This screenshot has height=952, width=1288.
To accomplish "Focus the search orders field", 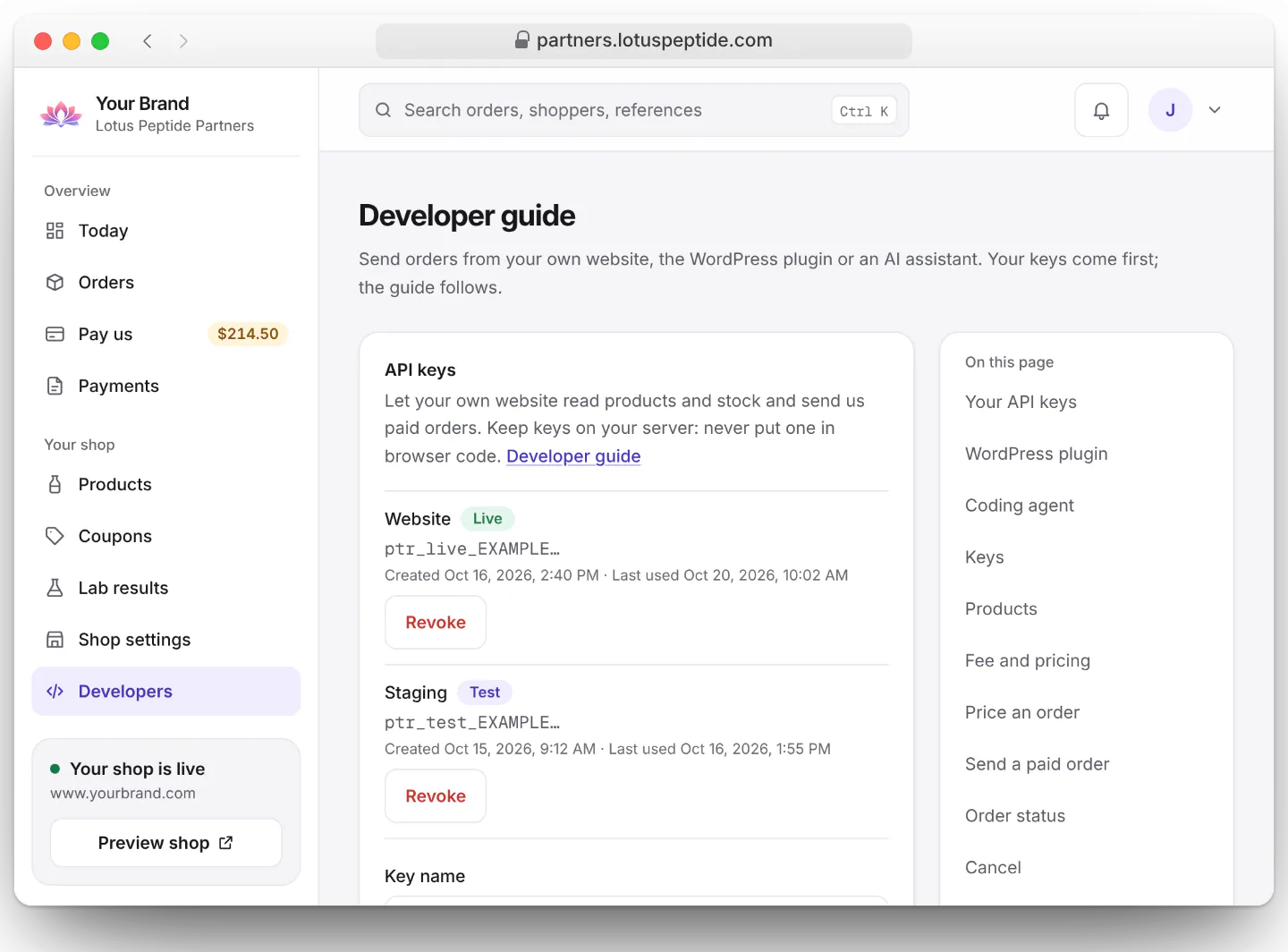I will 634,110.
